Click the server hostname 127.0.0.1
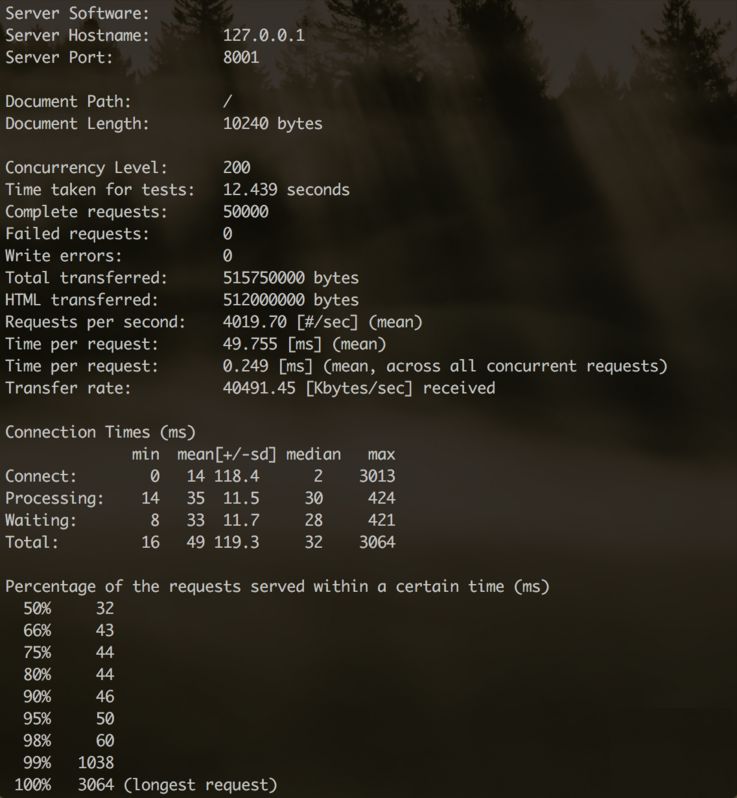Viewport: 737px width, 798px height. point(264,35)
